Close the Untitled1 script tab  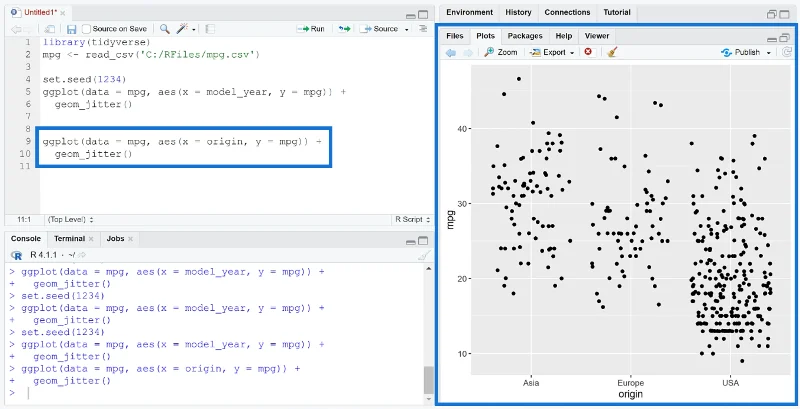62,12
